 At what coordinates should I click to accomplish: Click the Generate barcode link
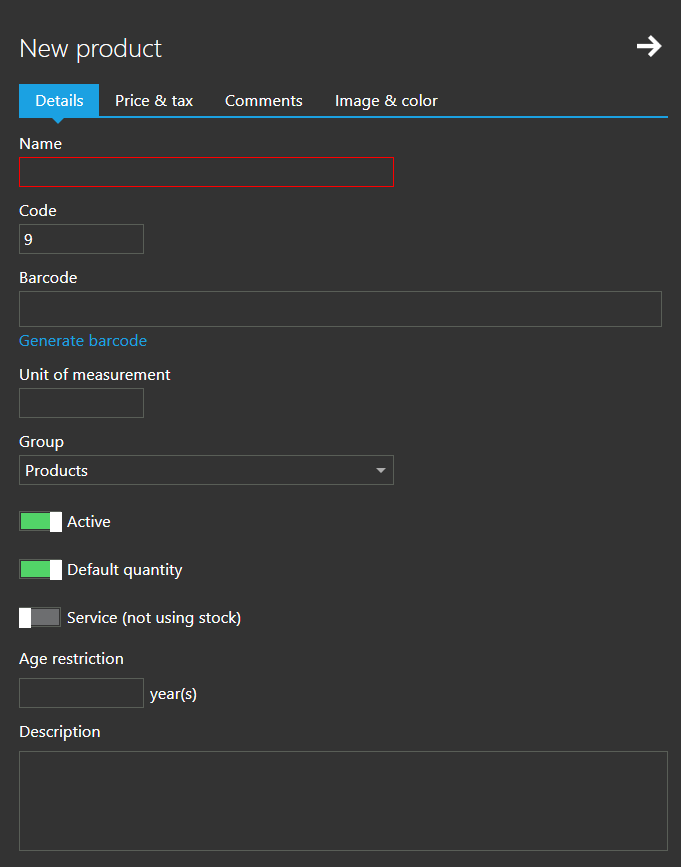coord(83,341)
